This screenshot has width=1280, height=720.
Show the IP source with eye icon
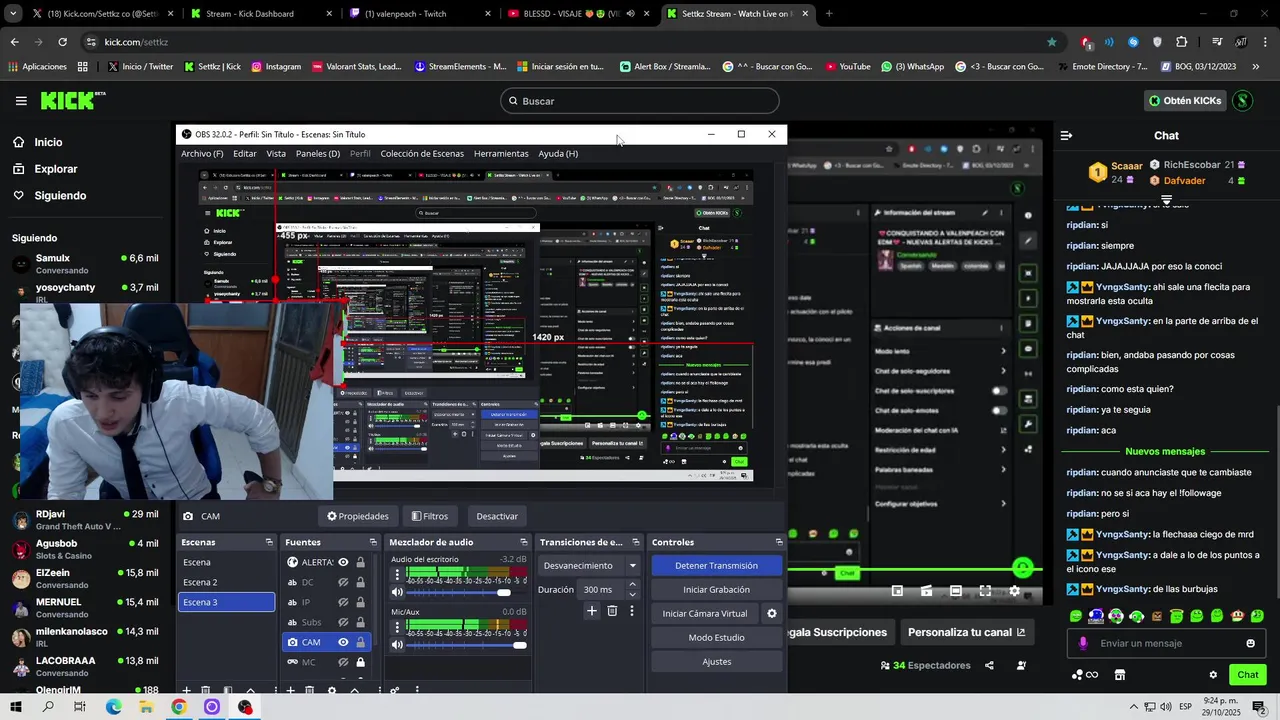click(343, 602)
